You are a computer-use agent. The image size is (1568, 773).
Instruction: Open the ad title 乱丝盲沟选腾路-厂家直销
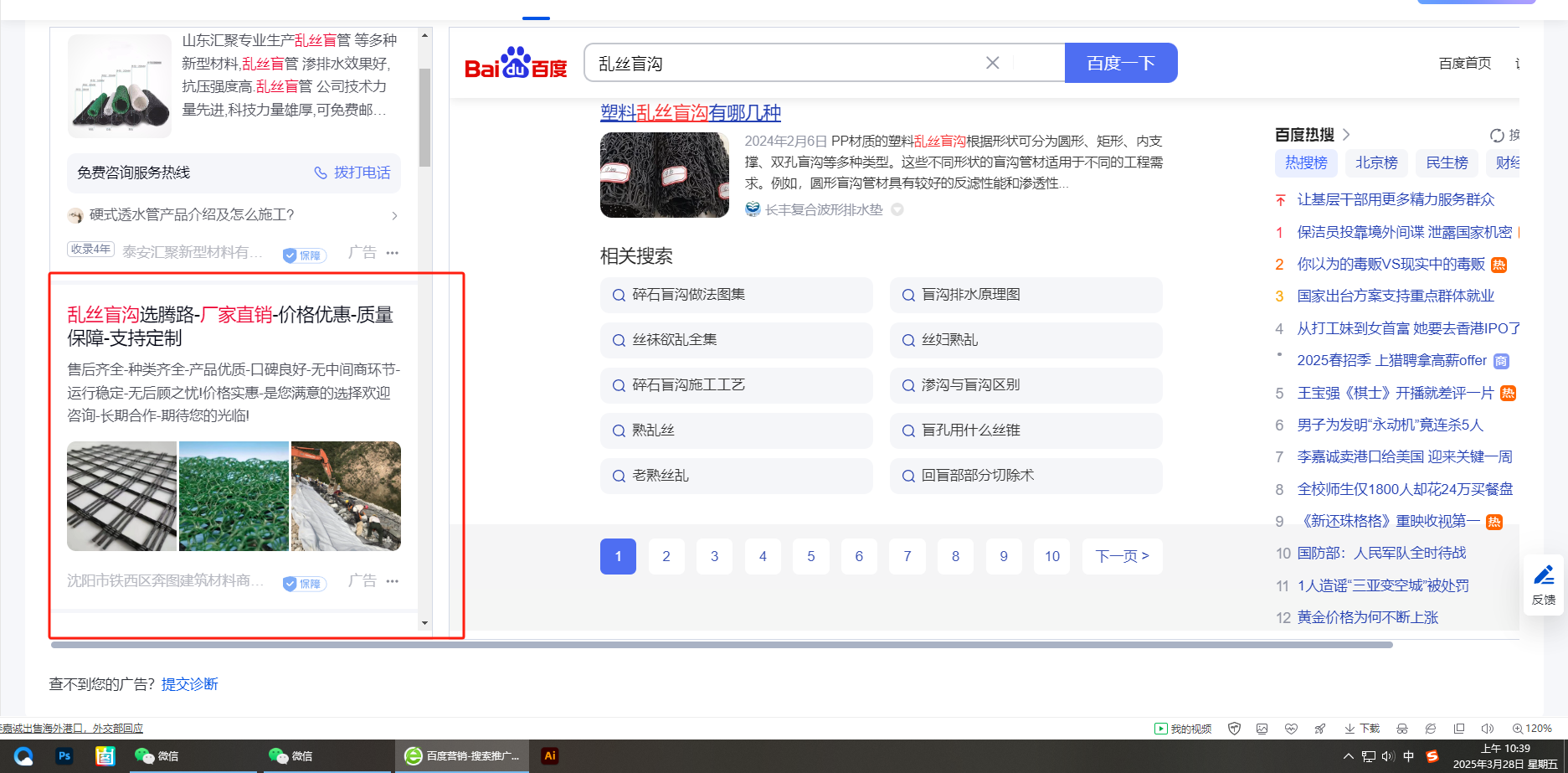[x=230, y=326]
